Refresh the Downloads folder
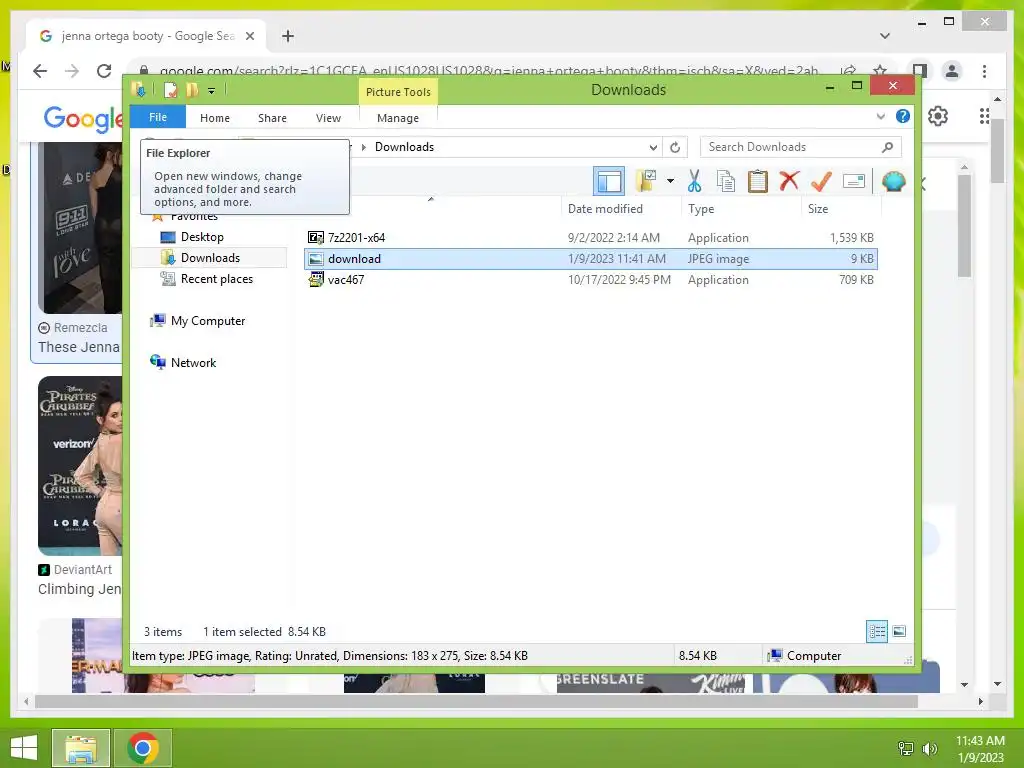This screenshot has width=1024, height=768. point(675,147)
